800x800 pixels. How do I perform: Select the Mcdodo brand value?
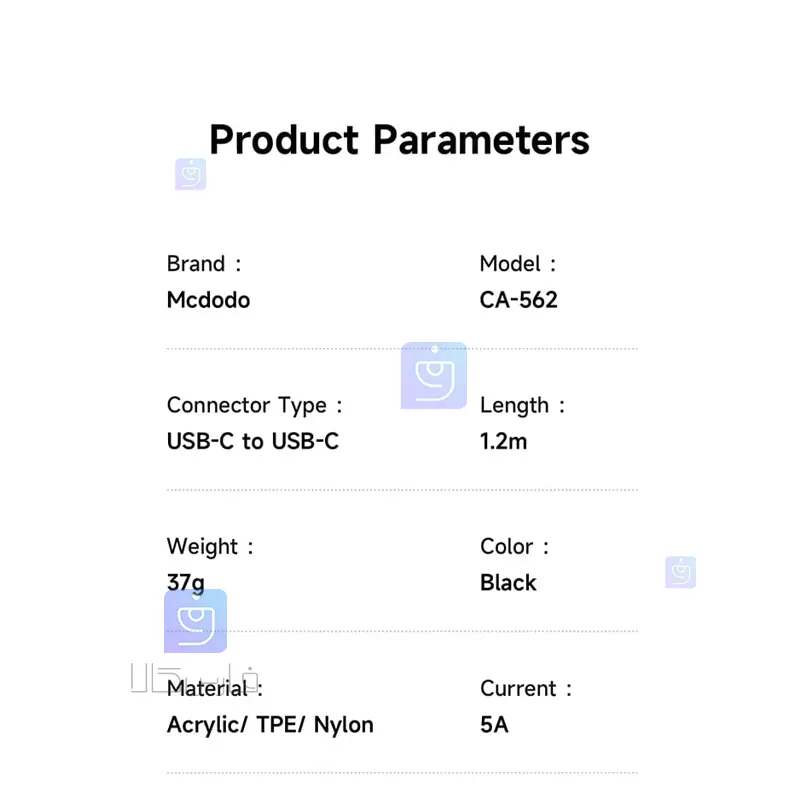[208, 300]
